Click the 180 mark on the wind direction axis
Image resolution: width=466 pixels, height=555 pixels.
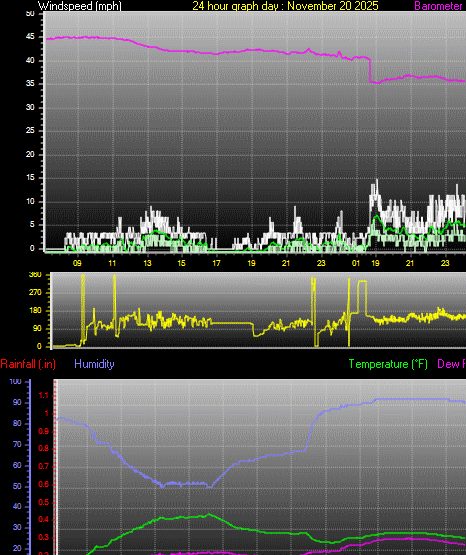tap(35, 310)
